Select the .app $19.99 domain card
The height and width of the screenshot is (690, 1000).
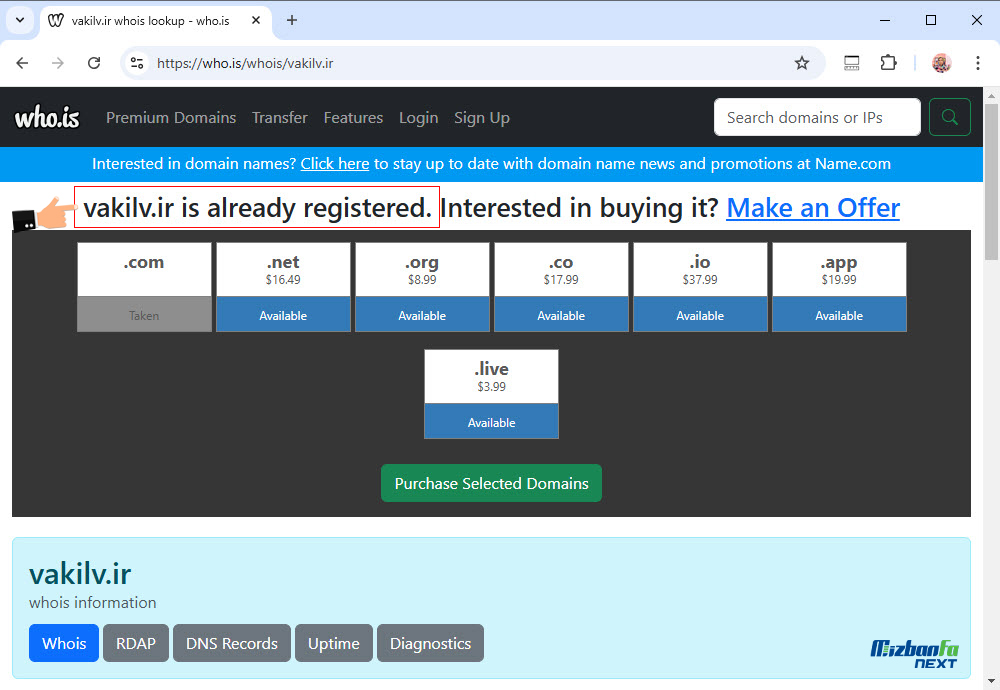[839, 287]
